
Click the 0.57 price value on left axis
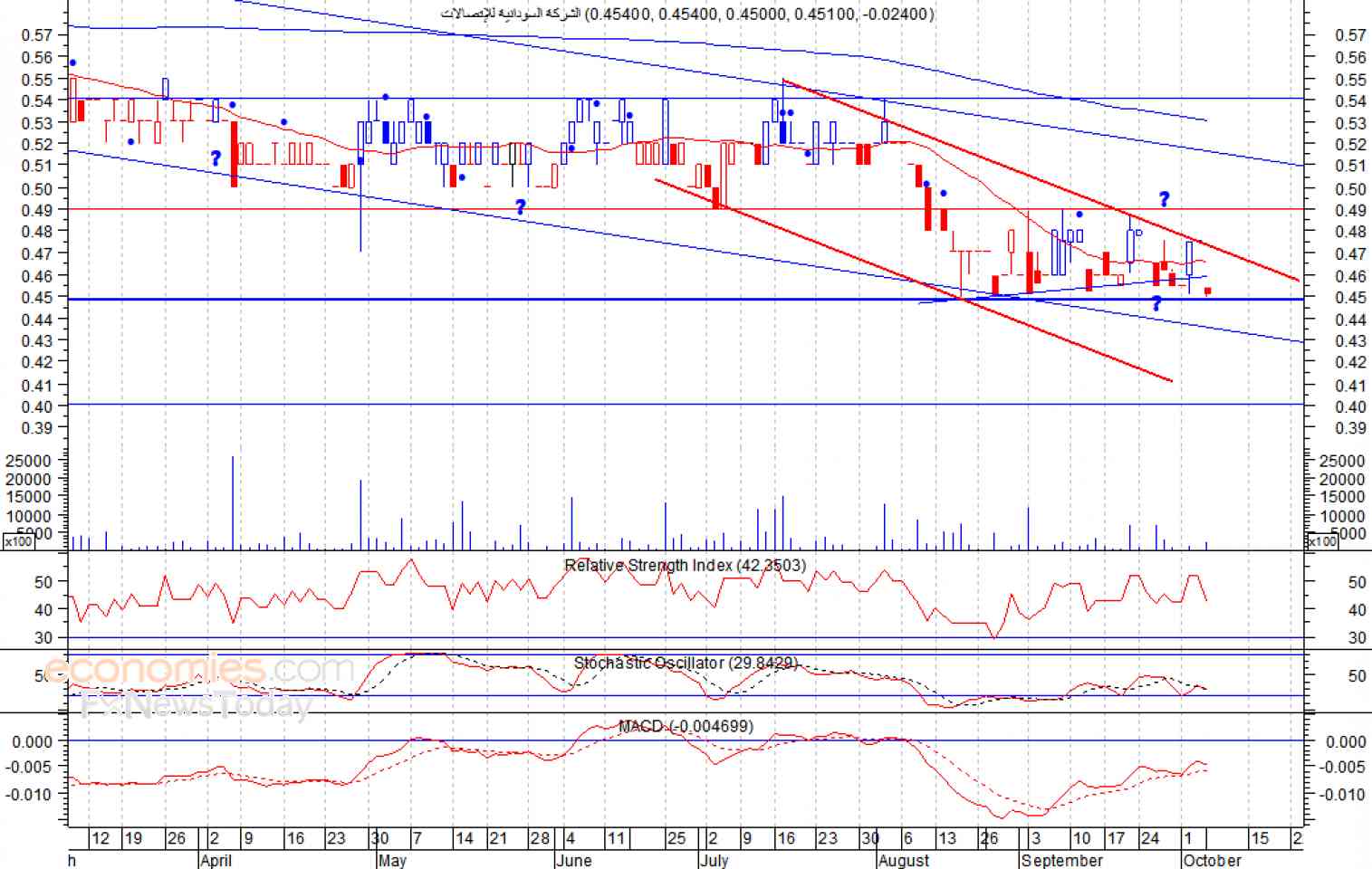click(37, 35)
